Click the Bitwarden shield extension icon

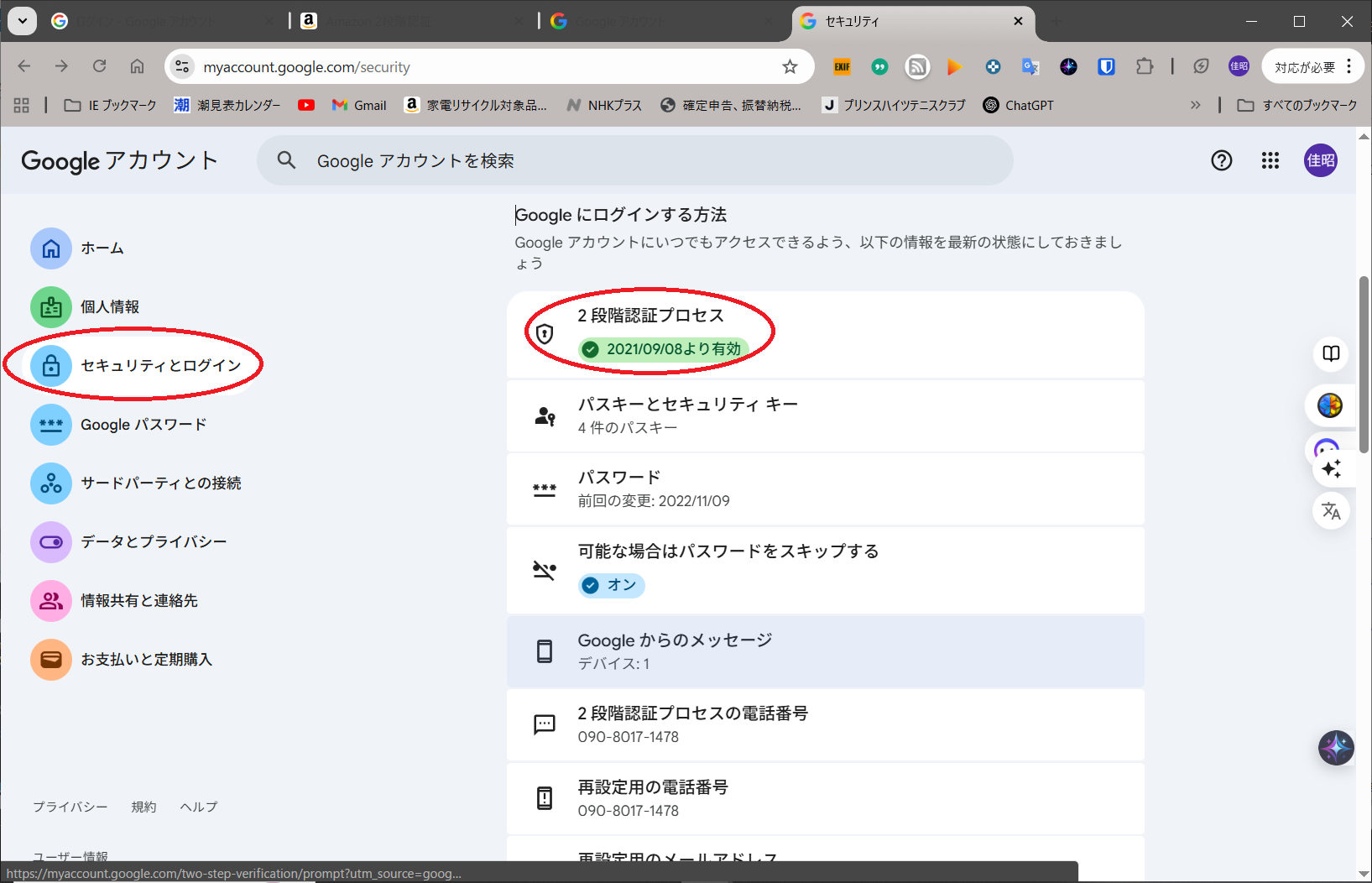click(x=1106, y=67)
